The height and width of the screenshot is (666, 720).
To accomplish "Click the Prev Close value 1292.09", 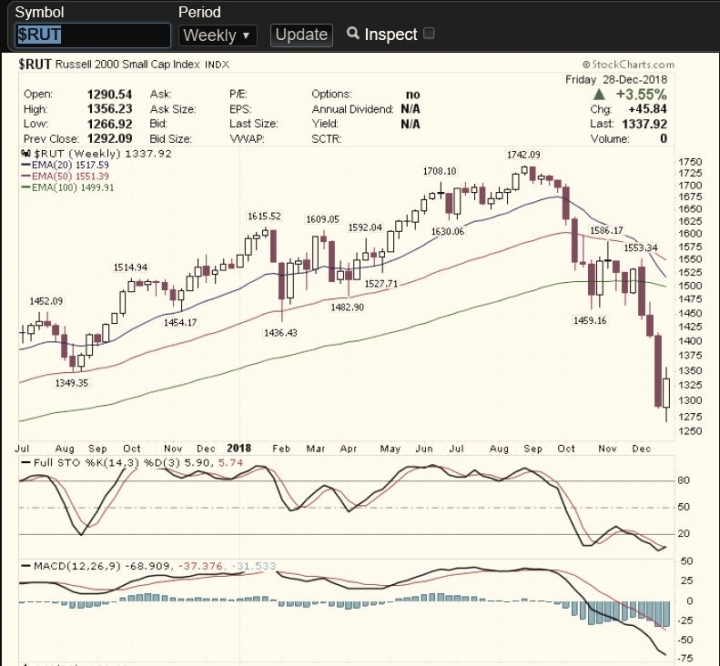I will coord(109,139).
